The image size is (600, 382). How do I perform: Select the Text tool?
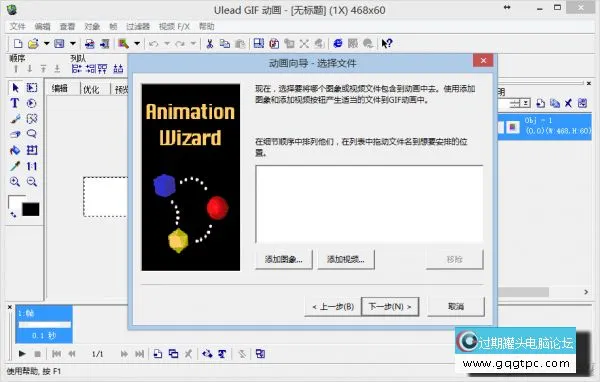(x=15, y=103)
